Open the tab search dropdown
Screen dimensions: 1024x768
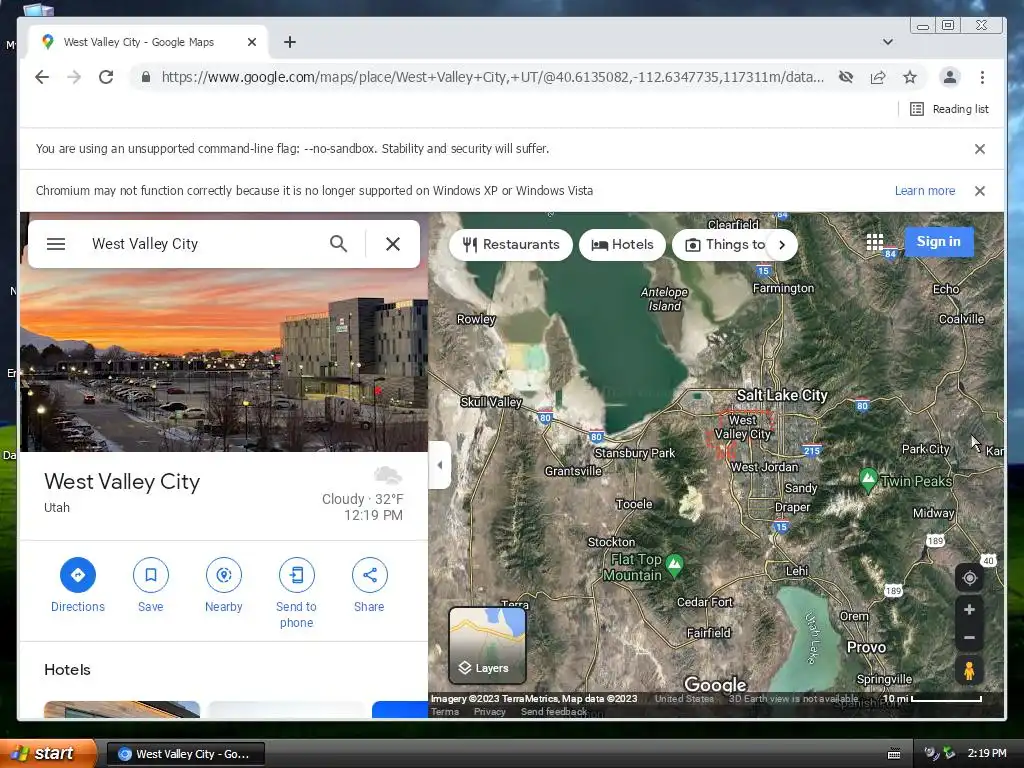point(888,42)
